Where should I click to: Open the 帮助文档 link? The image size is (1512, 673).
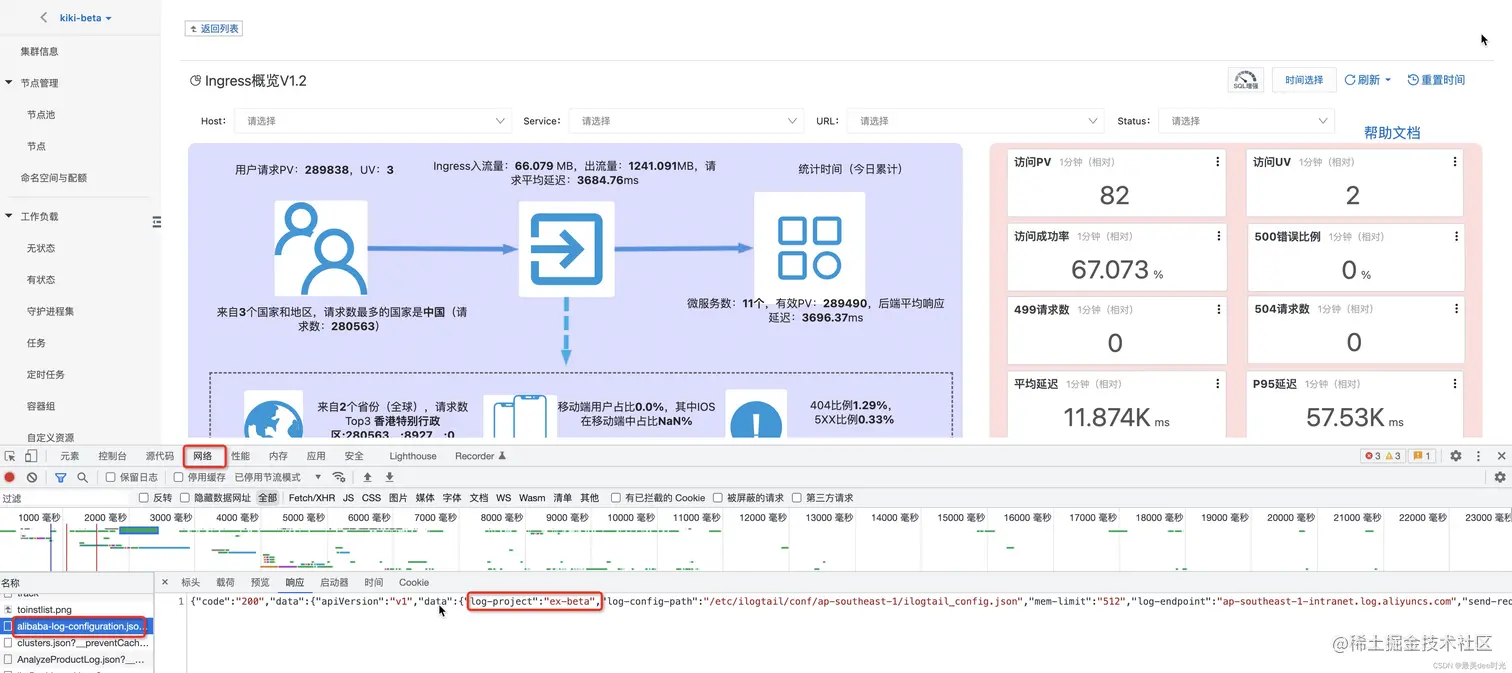[x=1392, y=132]
